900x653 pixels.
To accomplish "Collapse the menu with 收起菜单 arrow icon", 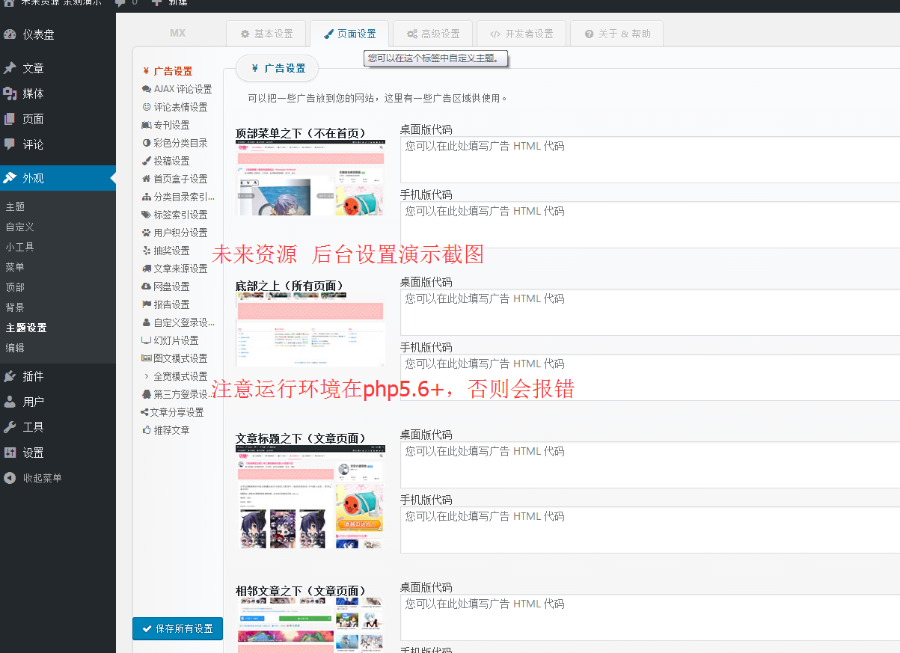I will [10, 478].
